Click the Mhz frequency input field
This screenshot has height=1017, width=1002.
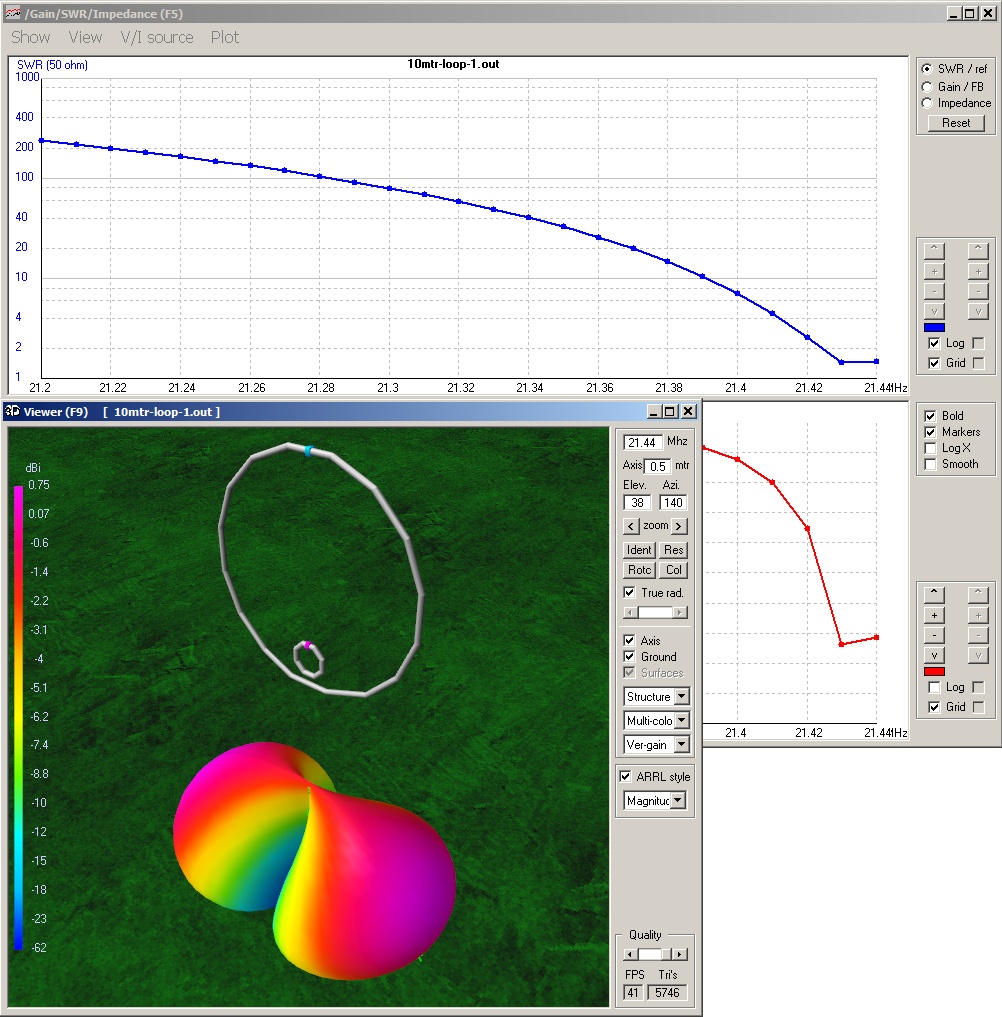click(642, 442)
